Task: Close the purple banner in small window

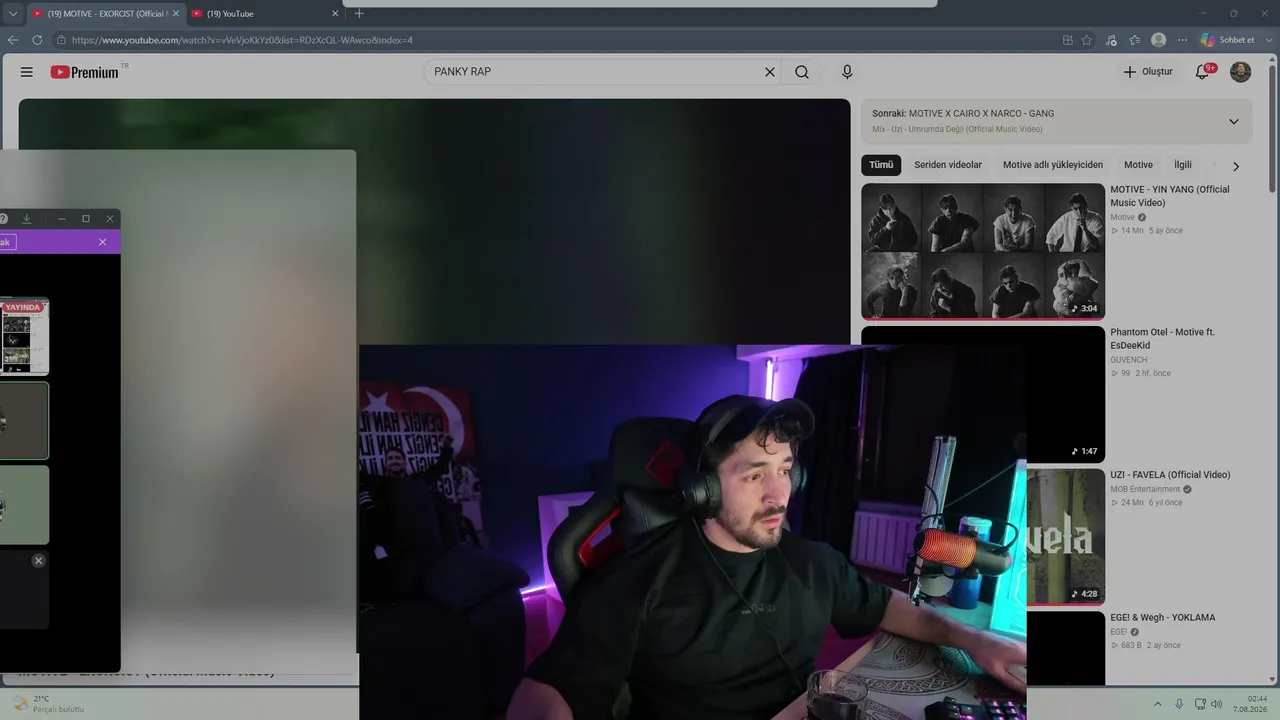Action: tap(102, 242)
